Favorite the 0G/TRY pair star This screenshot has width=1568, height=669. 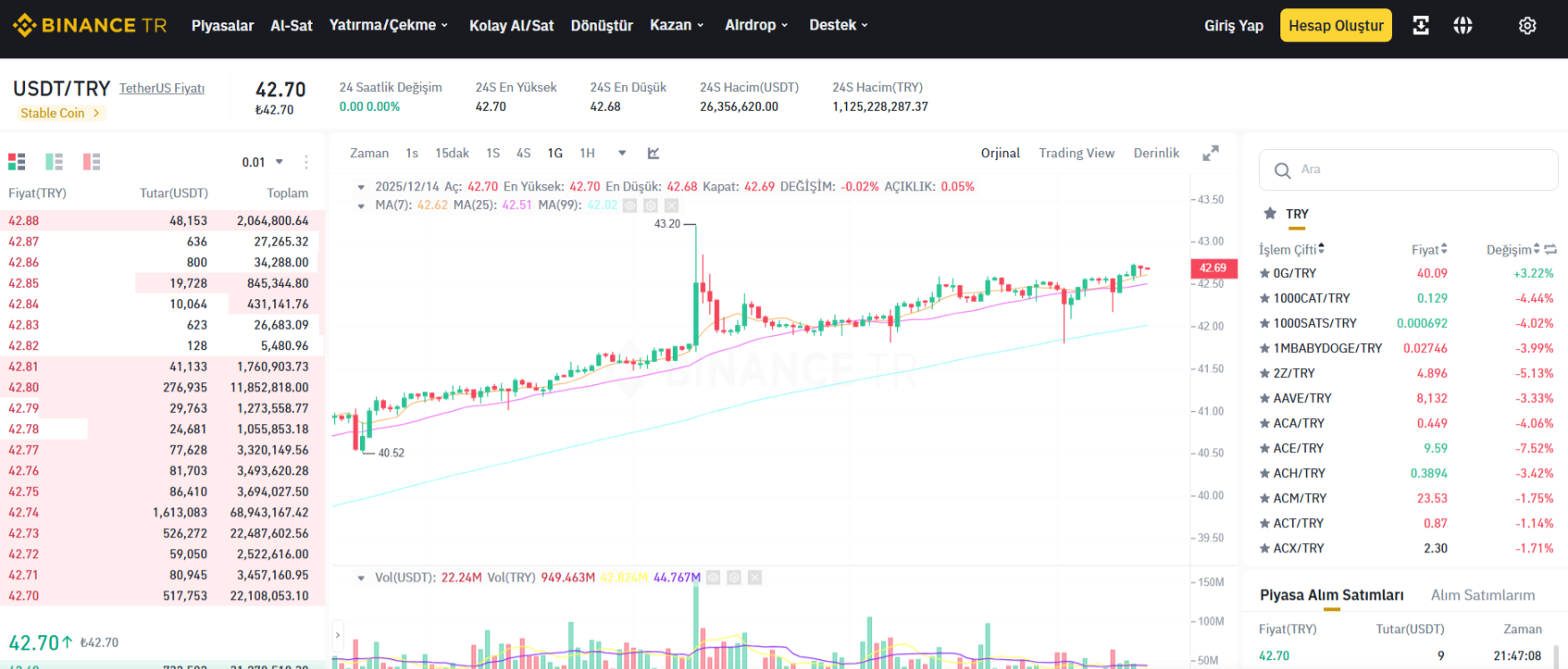coord(1264,273)
